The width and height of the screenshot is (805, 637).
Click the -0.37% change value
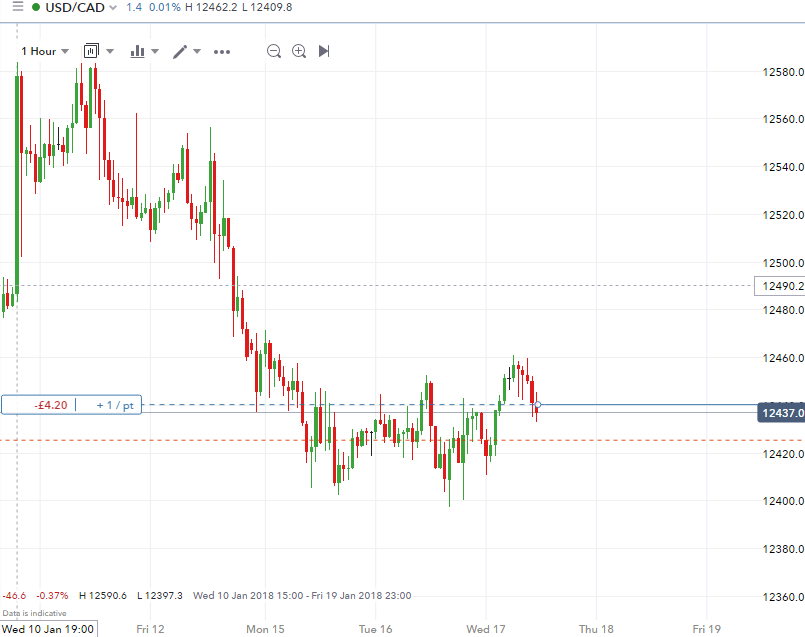(x=52, y=596)
